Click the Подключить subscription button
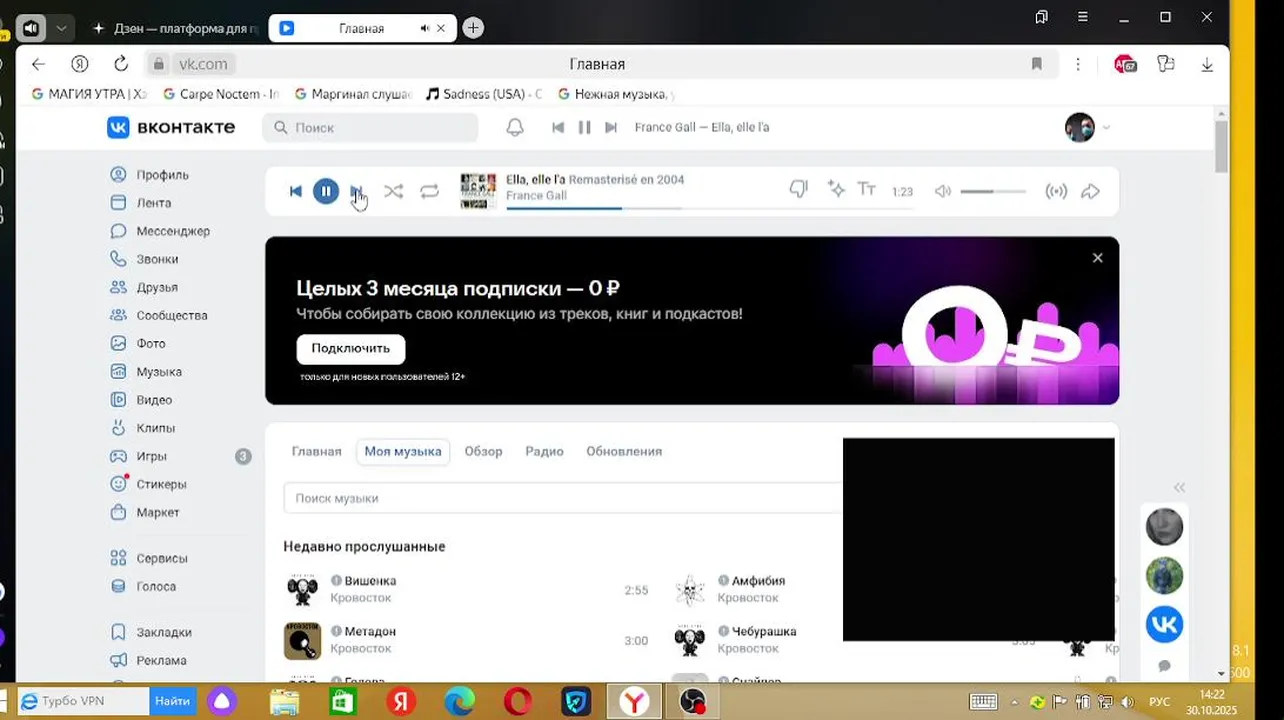Image resolution: width=1284 pixels, height=720 pixels. [x=350, y=348]
